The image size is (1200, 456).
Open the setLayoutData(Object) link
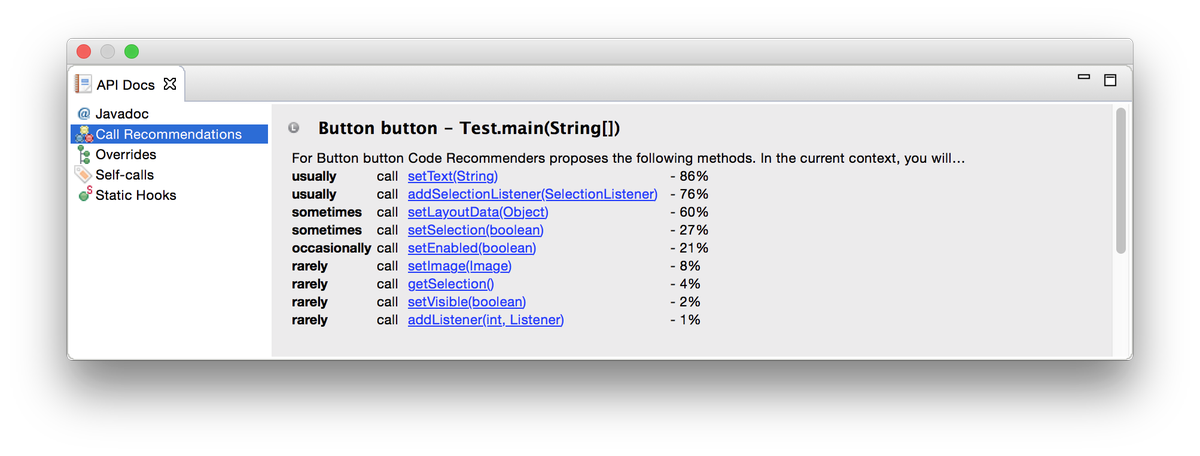pos(478,212)
